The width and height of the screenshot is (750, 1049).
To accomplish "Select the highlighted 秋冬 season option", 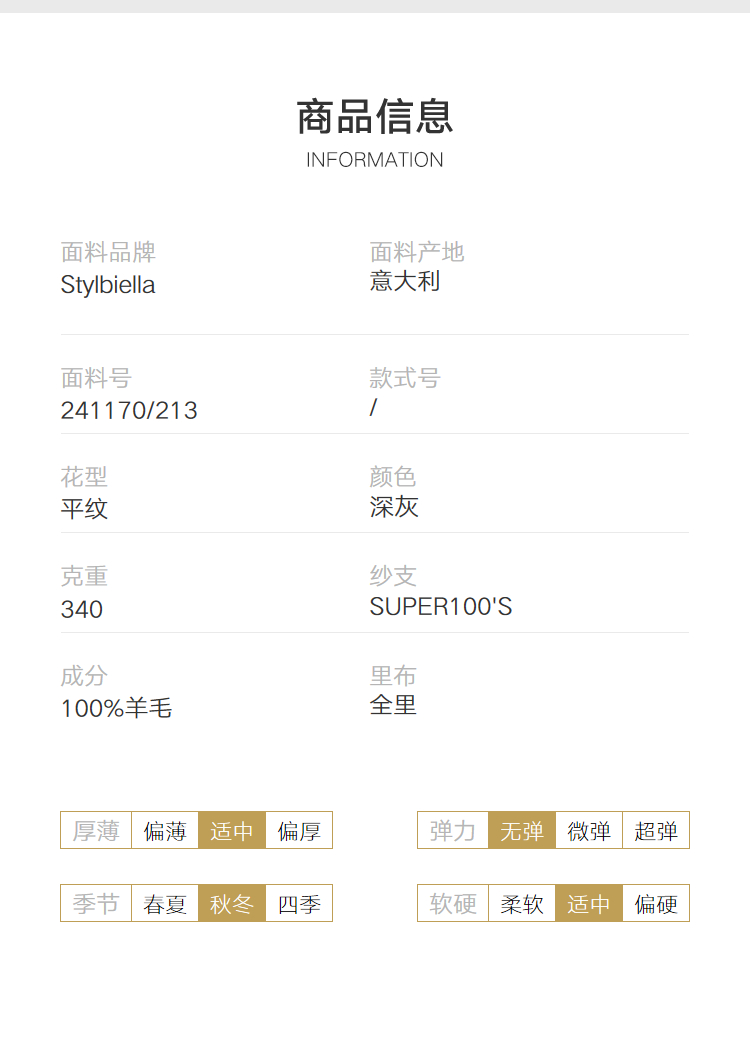I will click(x=232, y=903).
